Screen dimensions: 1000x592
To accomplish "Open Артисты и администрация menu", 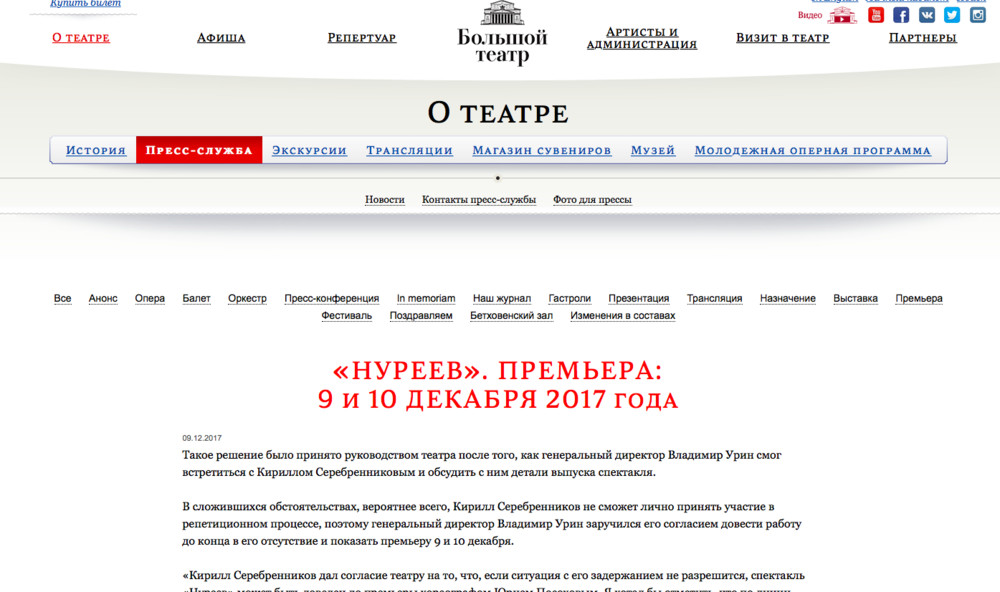I will tap(642, 38).
